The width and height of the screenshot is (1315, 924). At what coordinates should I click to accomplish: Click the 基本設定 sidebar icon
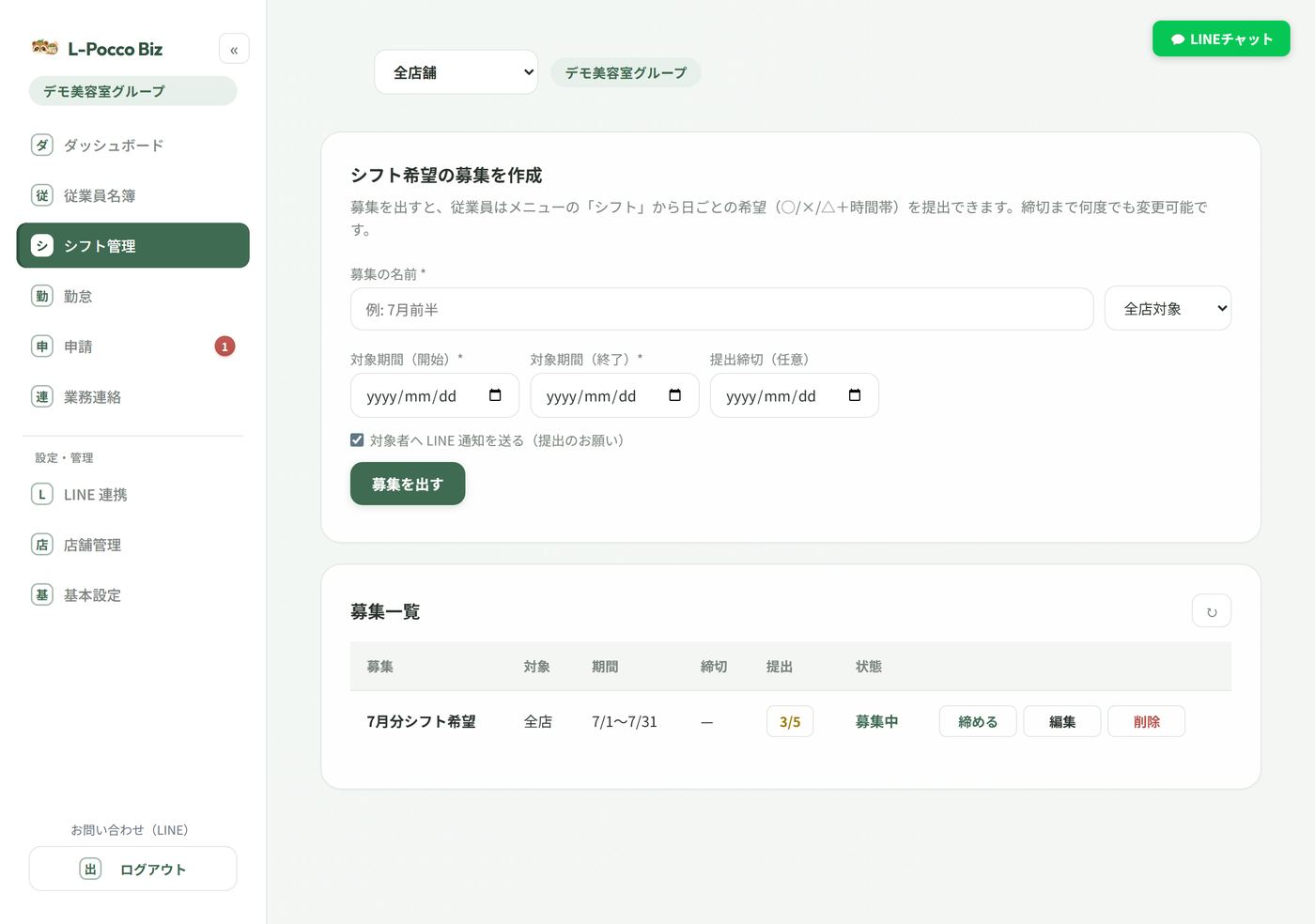click(41, 594)
